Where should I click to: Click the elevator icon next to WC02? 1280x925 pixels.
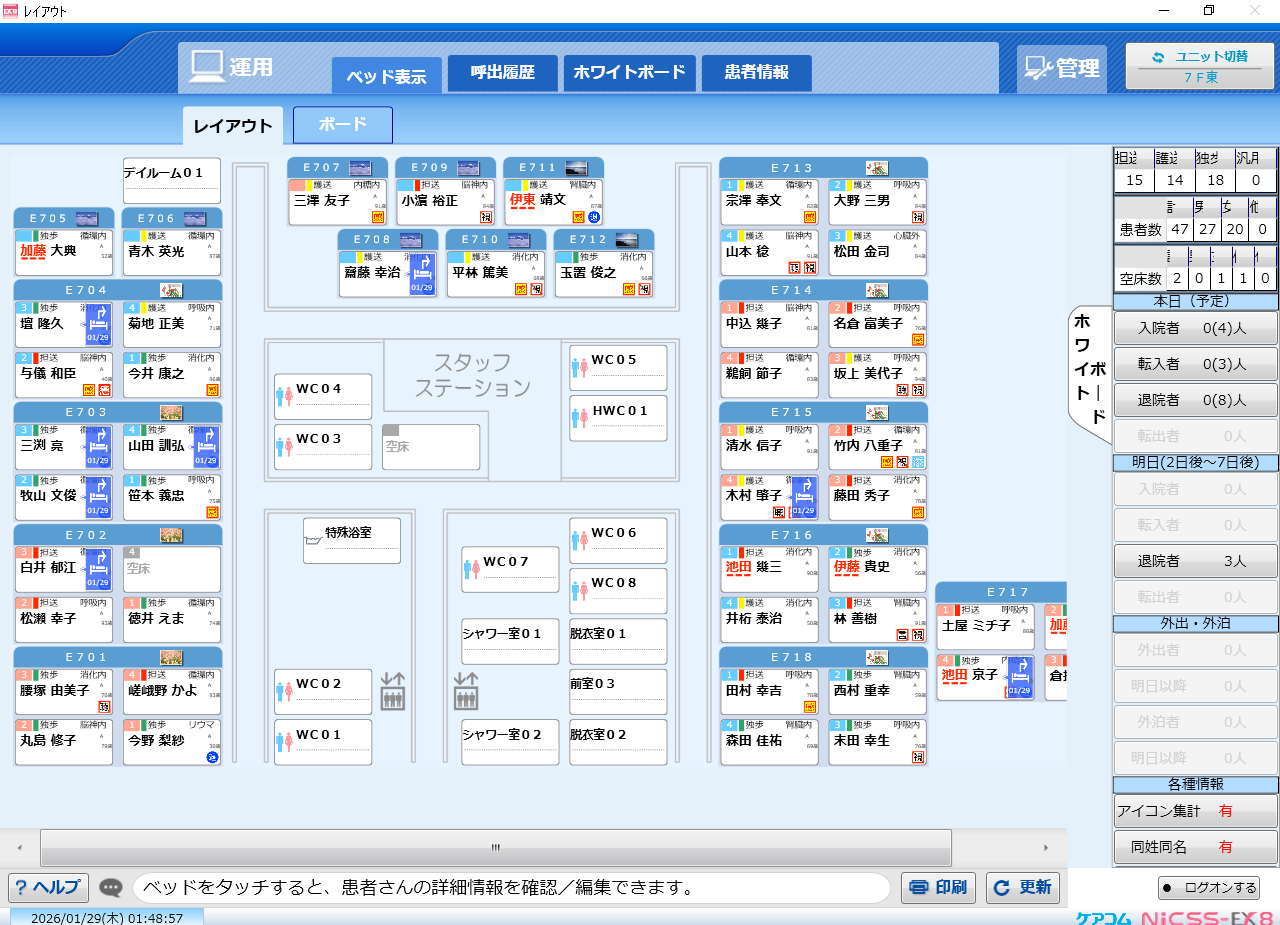tap(393, 690)
